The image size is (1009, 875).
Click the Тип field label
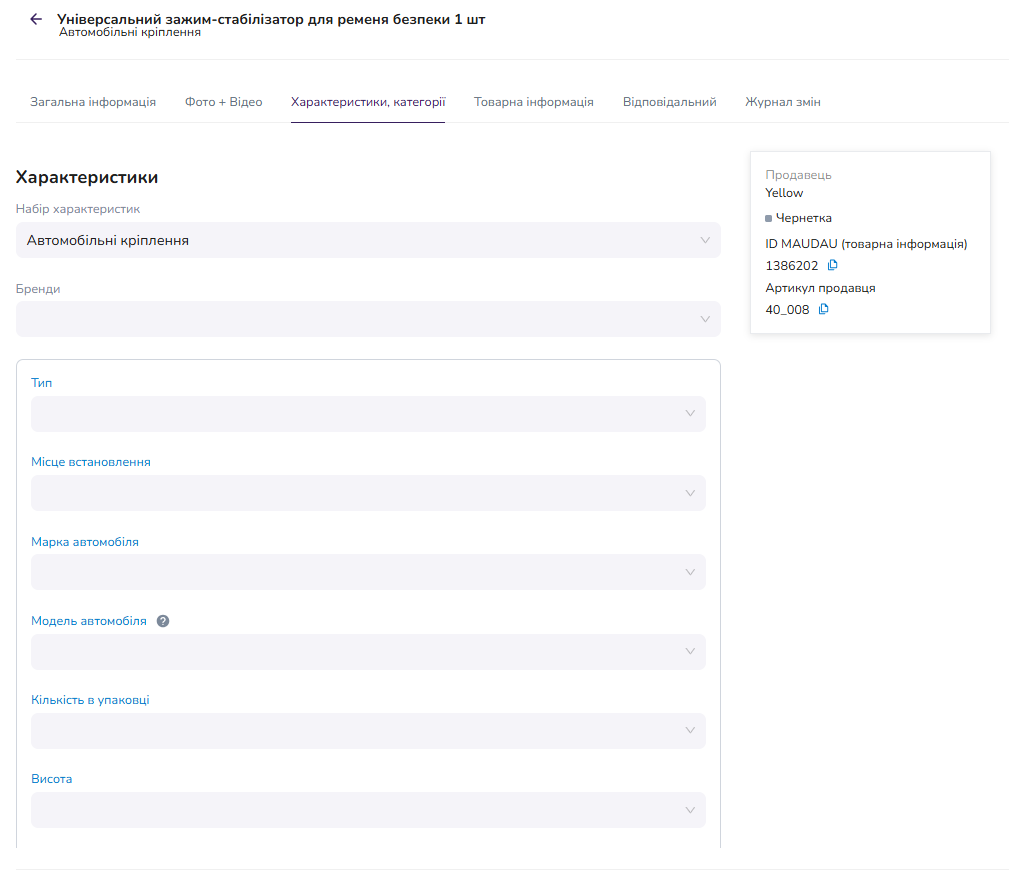click(41, 383)
